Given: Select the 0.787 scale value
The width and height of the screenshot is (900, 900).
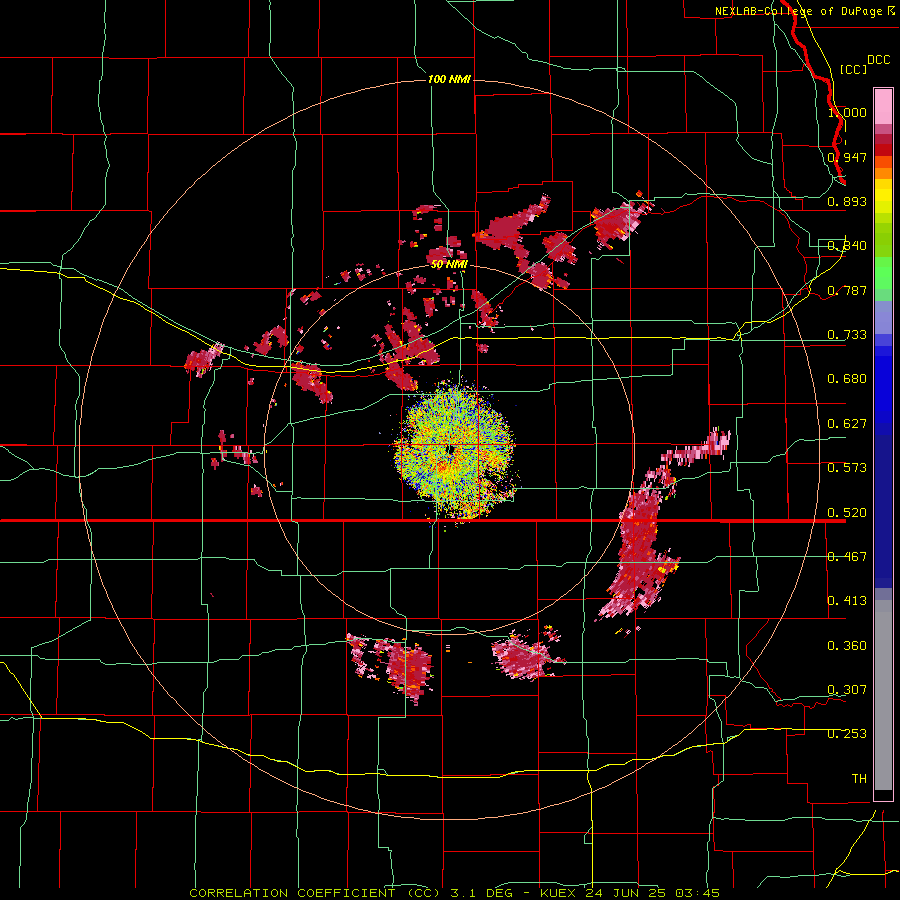Looking at the screenshot, I should tap(847, 290).
